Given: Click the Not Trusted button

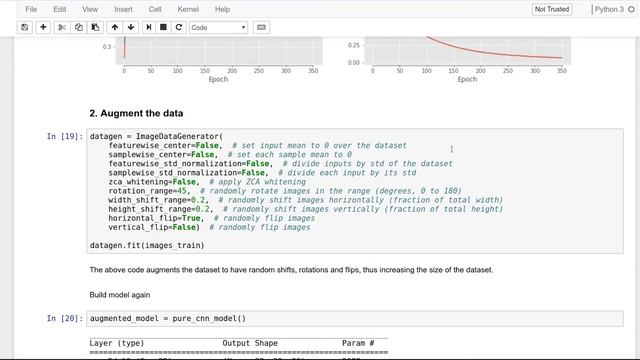Looking at the screenshot, I should click(x=552, y=9).
